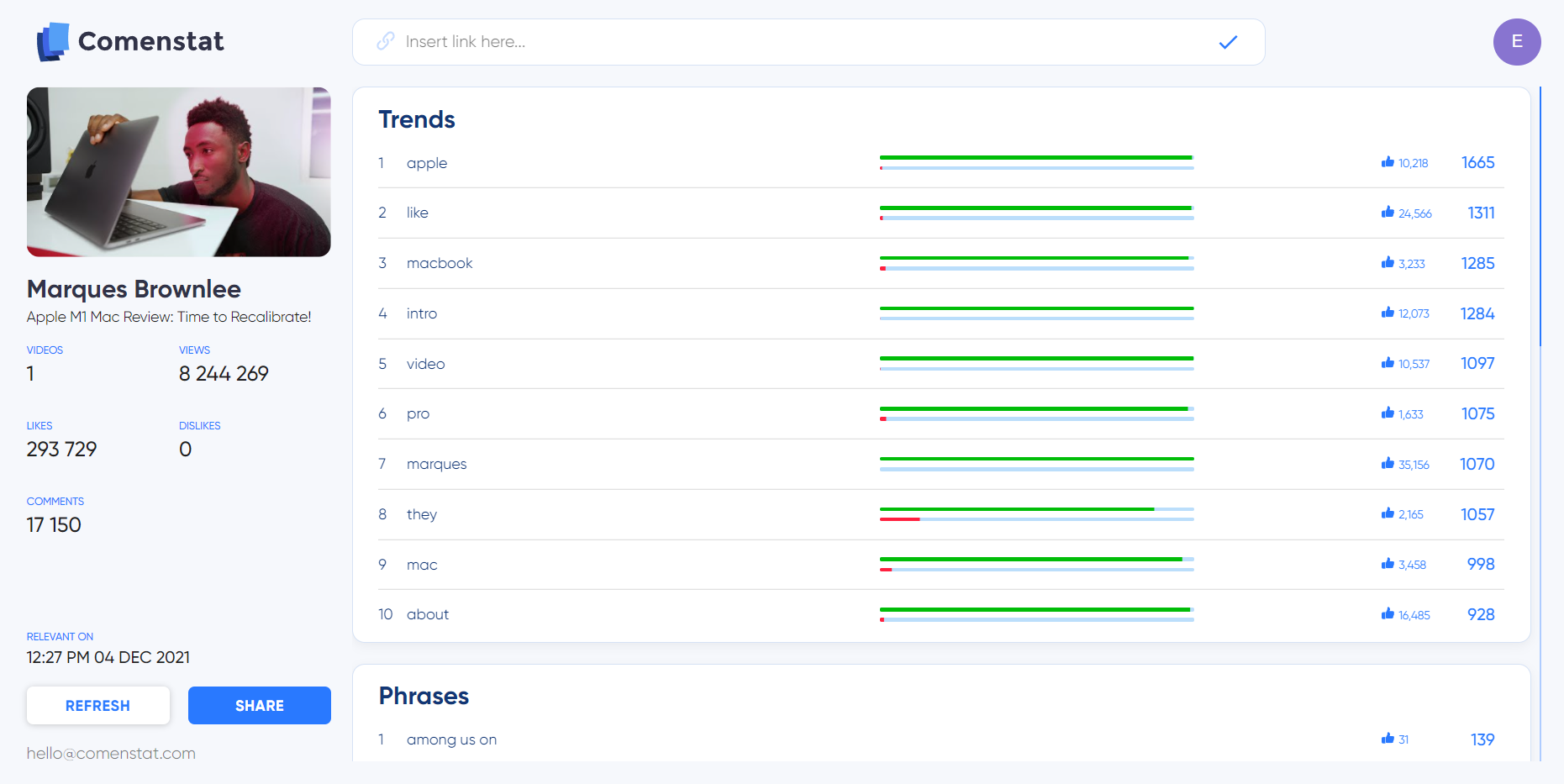The width and height of the screenshot is (1564, 784).
Task: Click the count 1075 for pro
Action: [x=1477, y=413]
